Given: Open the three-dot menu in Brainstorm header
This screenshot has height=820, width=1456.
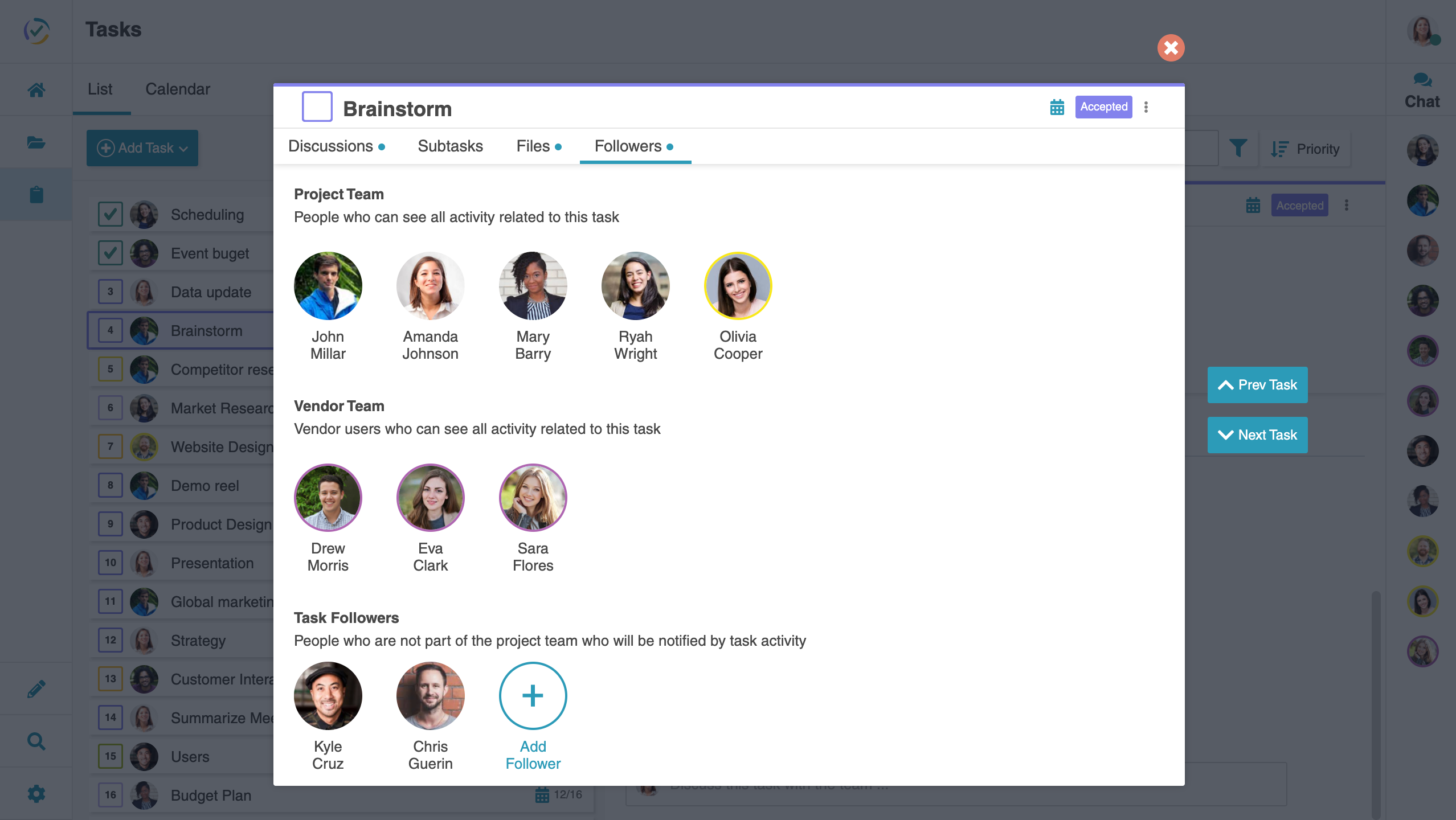Looking at the screenshot, I should pyautogui.click(x=1146, y=107).
